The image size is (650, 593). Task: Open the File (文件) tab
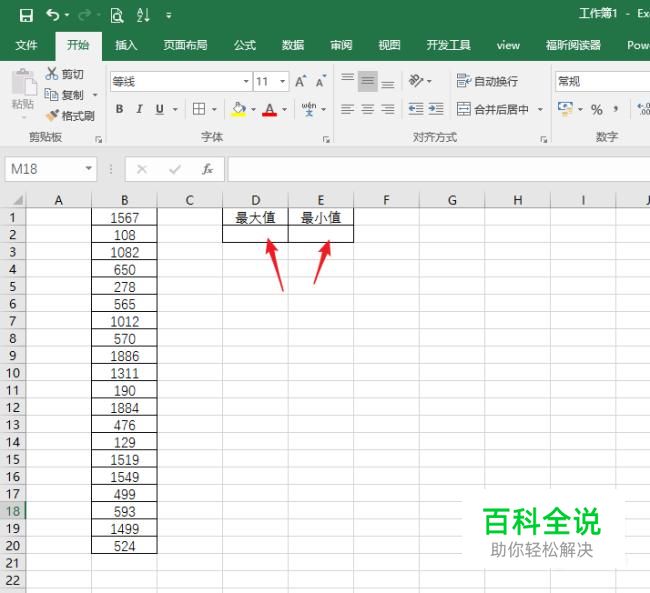click(x=26, y=45)
